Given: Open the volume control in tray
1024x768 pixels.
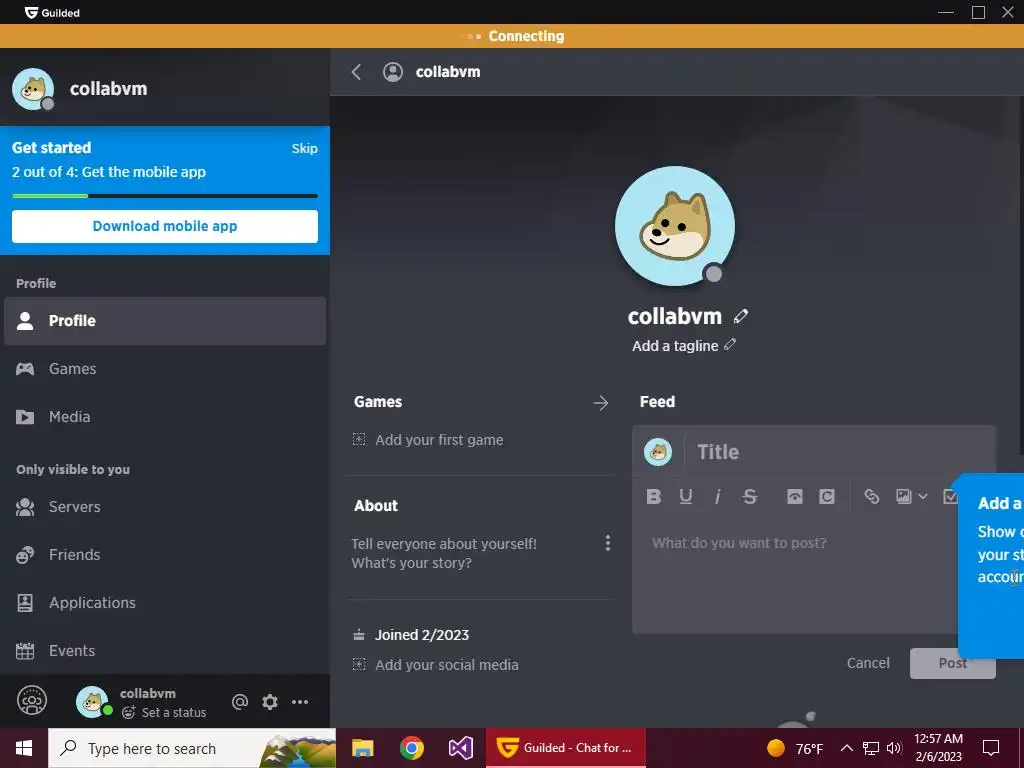Looking at the screenshot, I should pyautogui.click(x=894, y=748).
